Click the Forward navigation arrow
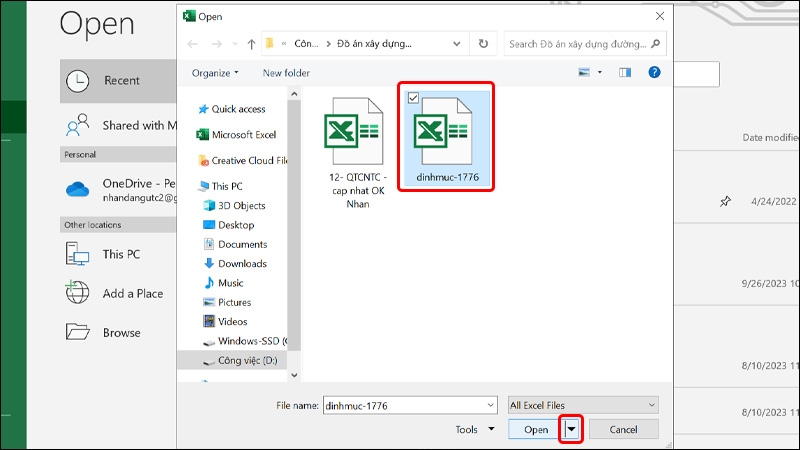 [x=217, y=44]
